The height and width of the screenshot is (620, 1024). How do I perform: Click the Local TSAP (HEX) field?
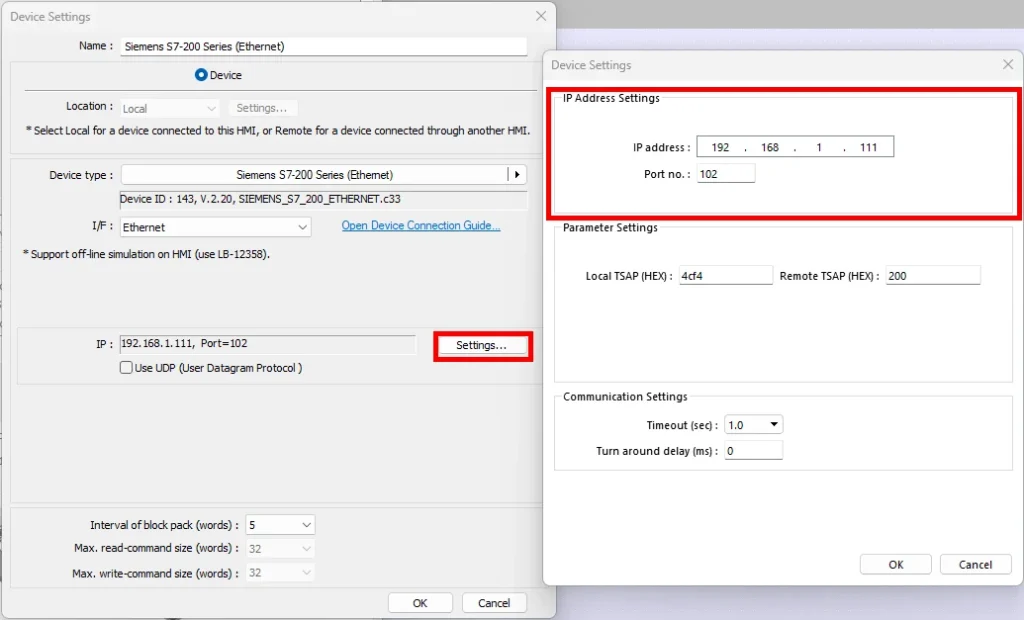(725, 276)
